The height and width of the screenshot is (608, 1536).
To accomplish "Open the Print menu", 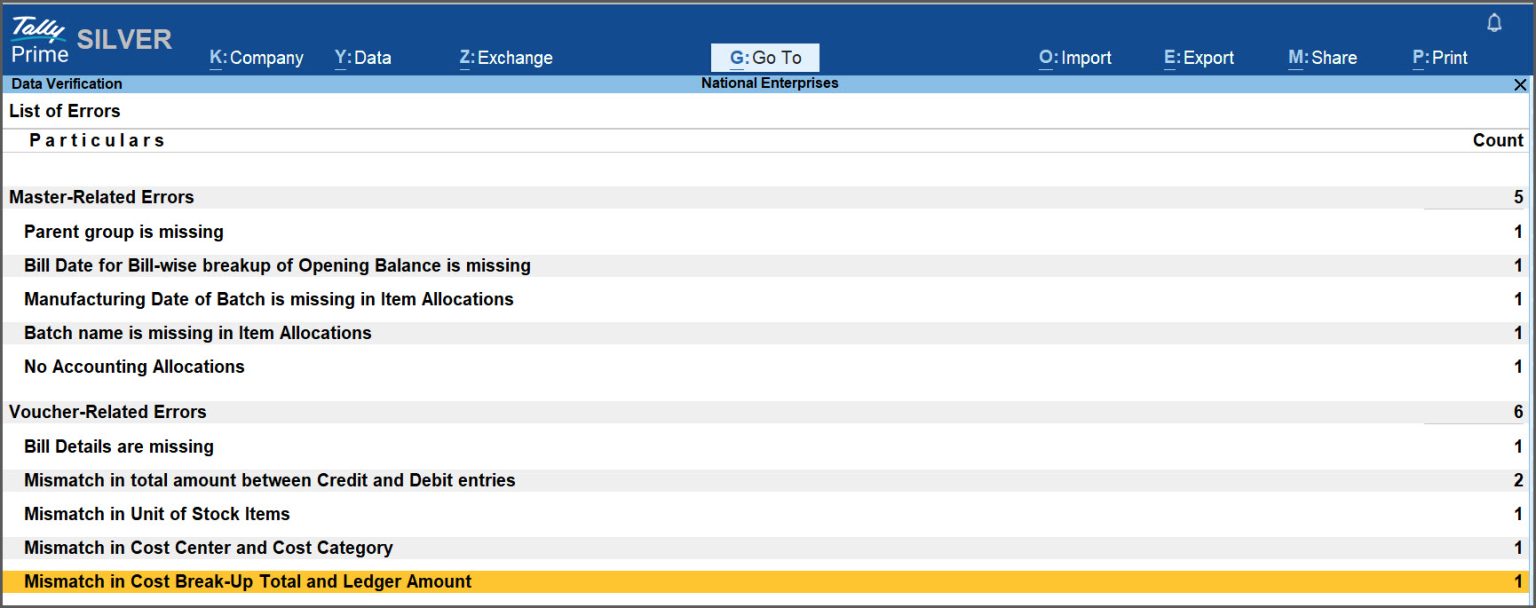I will (1440, 57).
